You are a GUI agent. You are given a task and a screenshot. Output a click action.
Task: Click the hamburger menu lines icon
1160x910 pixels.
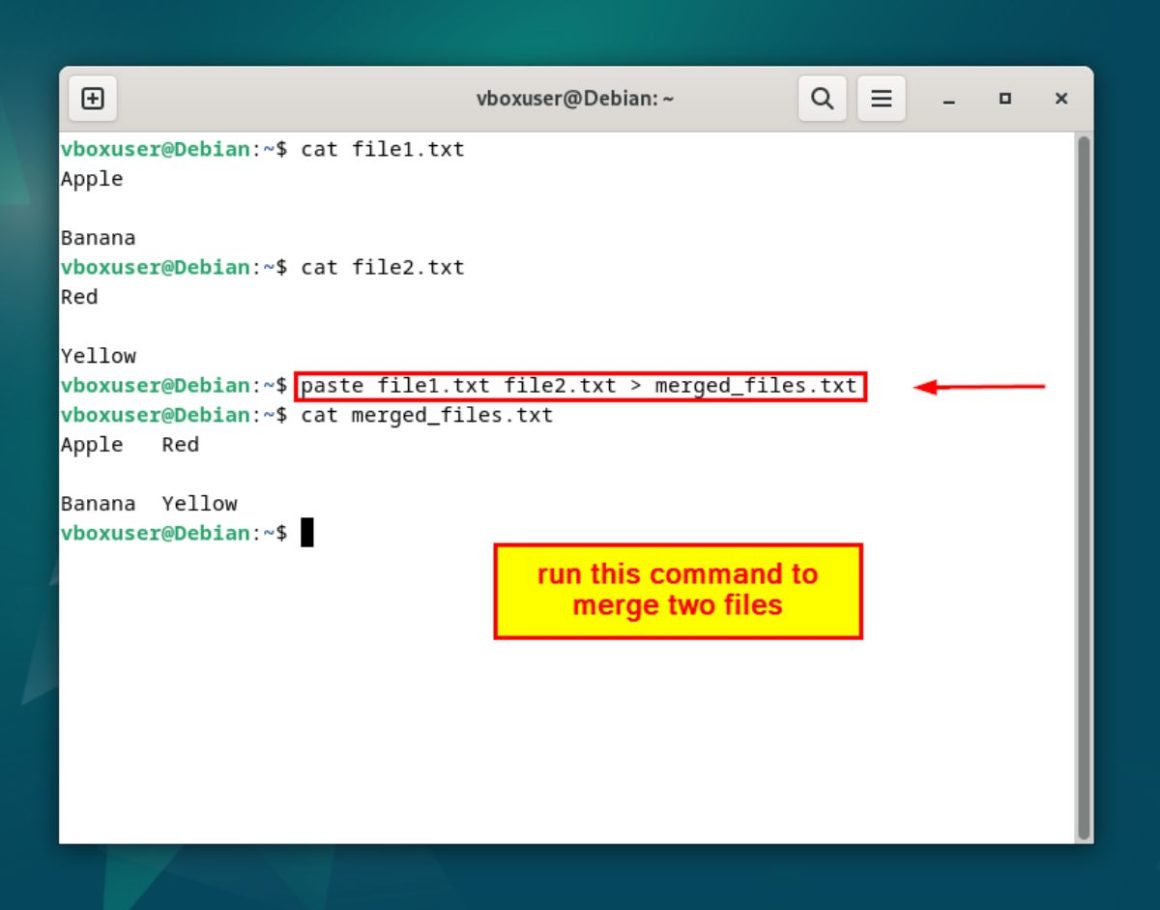pos(881,98)
